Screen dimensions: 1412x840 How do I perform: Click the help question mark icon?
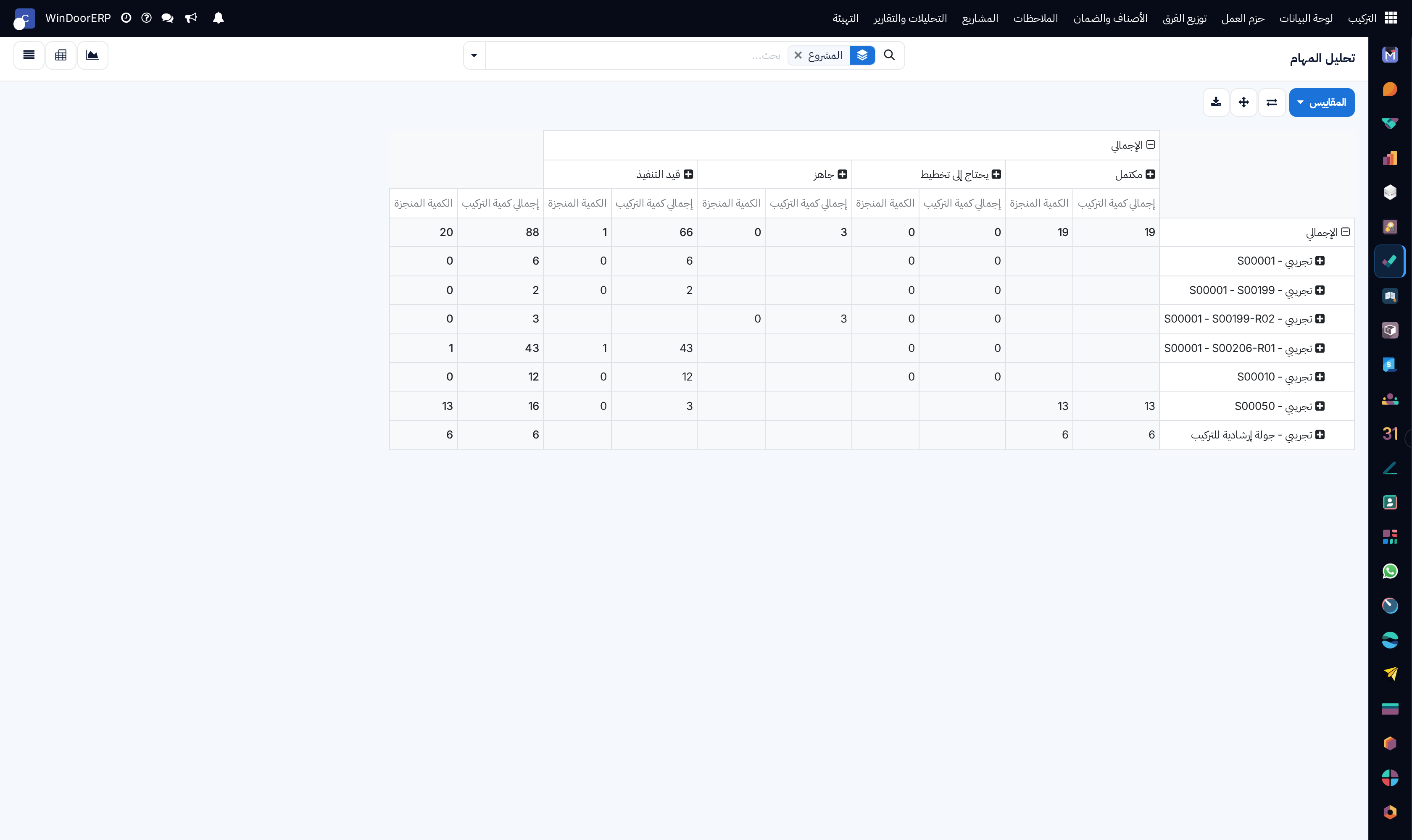(x=146, y=18)
